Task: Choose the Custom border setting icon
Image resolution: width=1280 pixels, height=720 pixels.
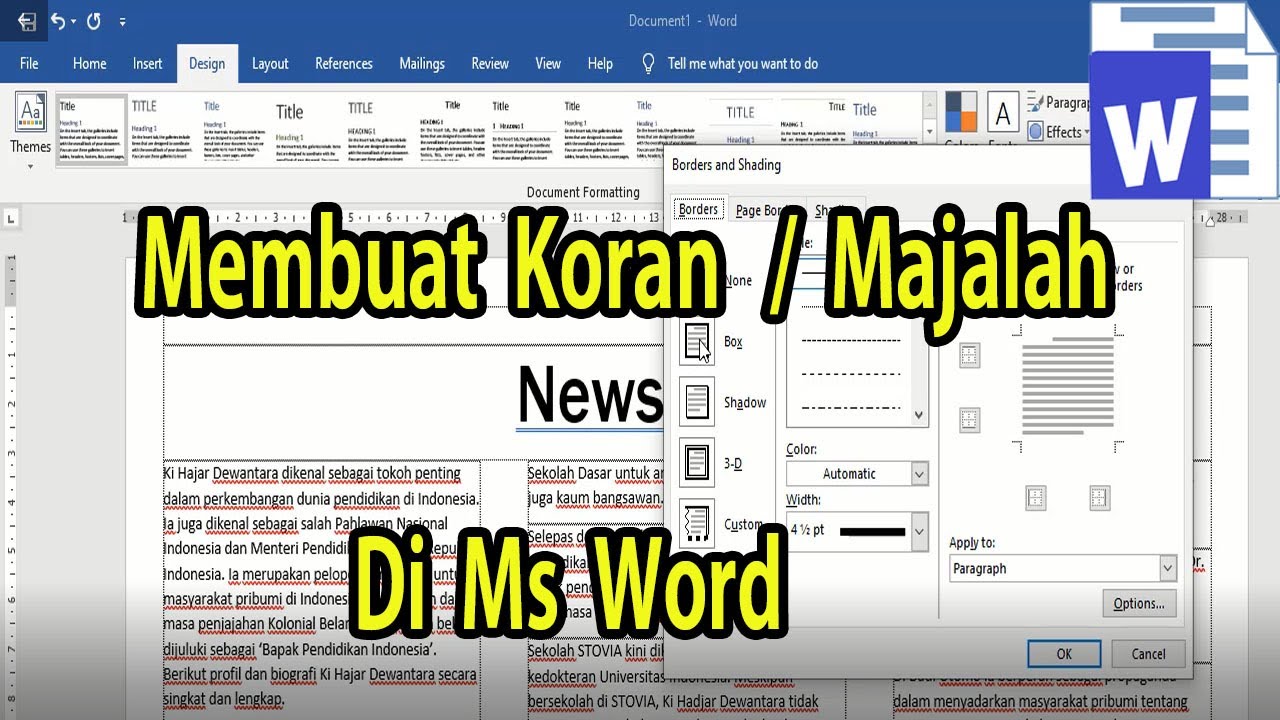Action: click(697, 524)
